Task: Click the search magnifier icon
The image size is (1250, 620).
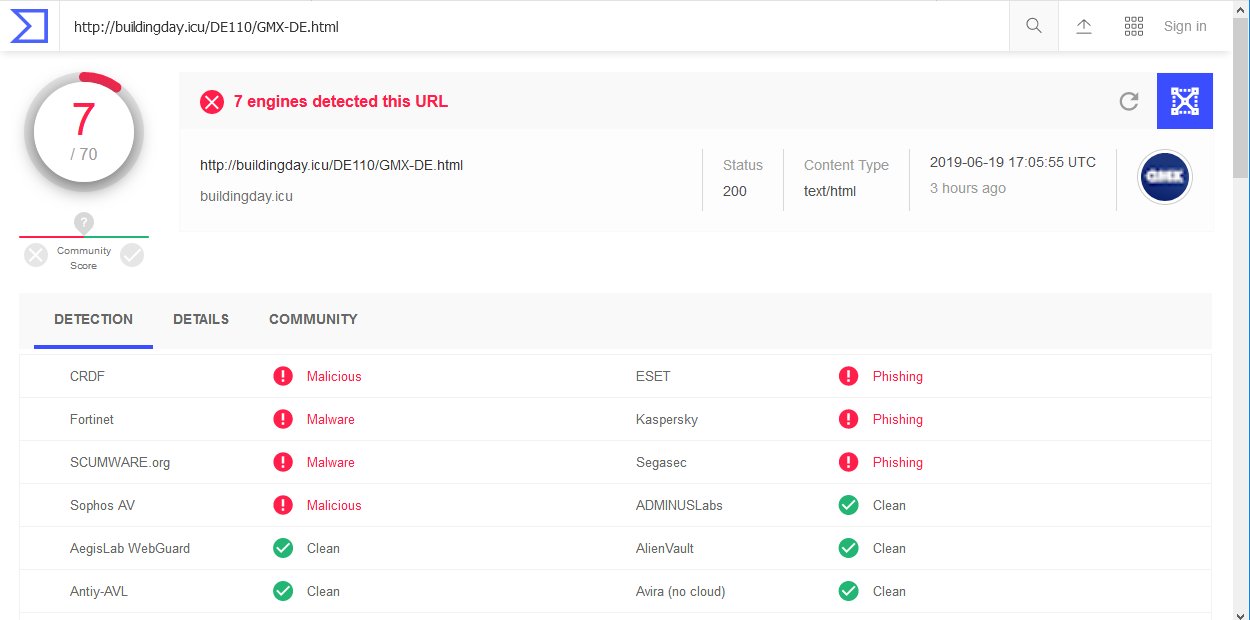Action: [1034, 26]
